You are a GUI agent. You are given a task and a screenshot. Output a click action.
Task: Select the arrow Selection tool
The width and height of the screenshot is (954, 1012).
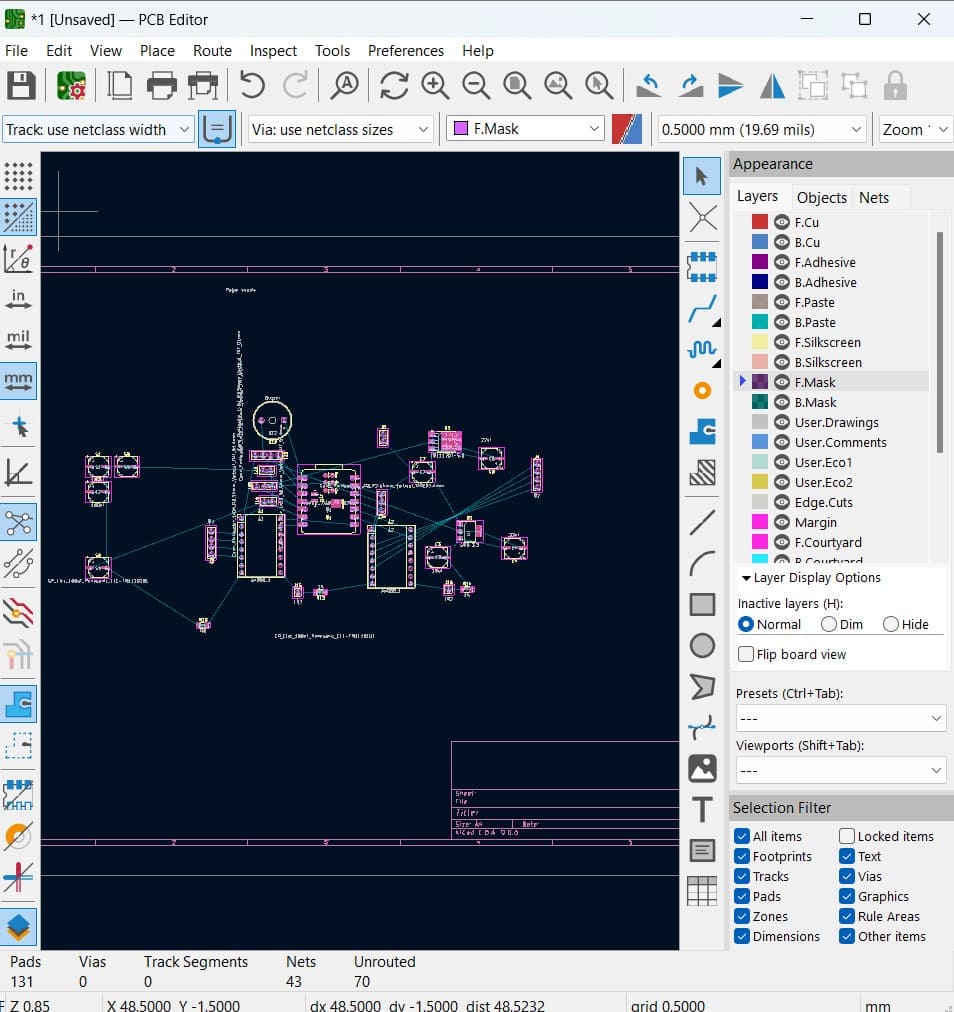click(702, 176)
